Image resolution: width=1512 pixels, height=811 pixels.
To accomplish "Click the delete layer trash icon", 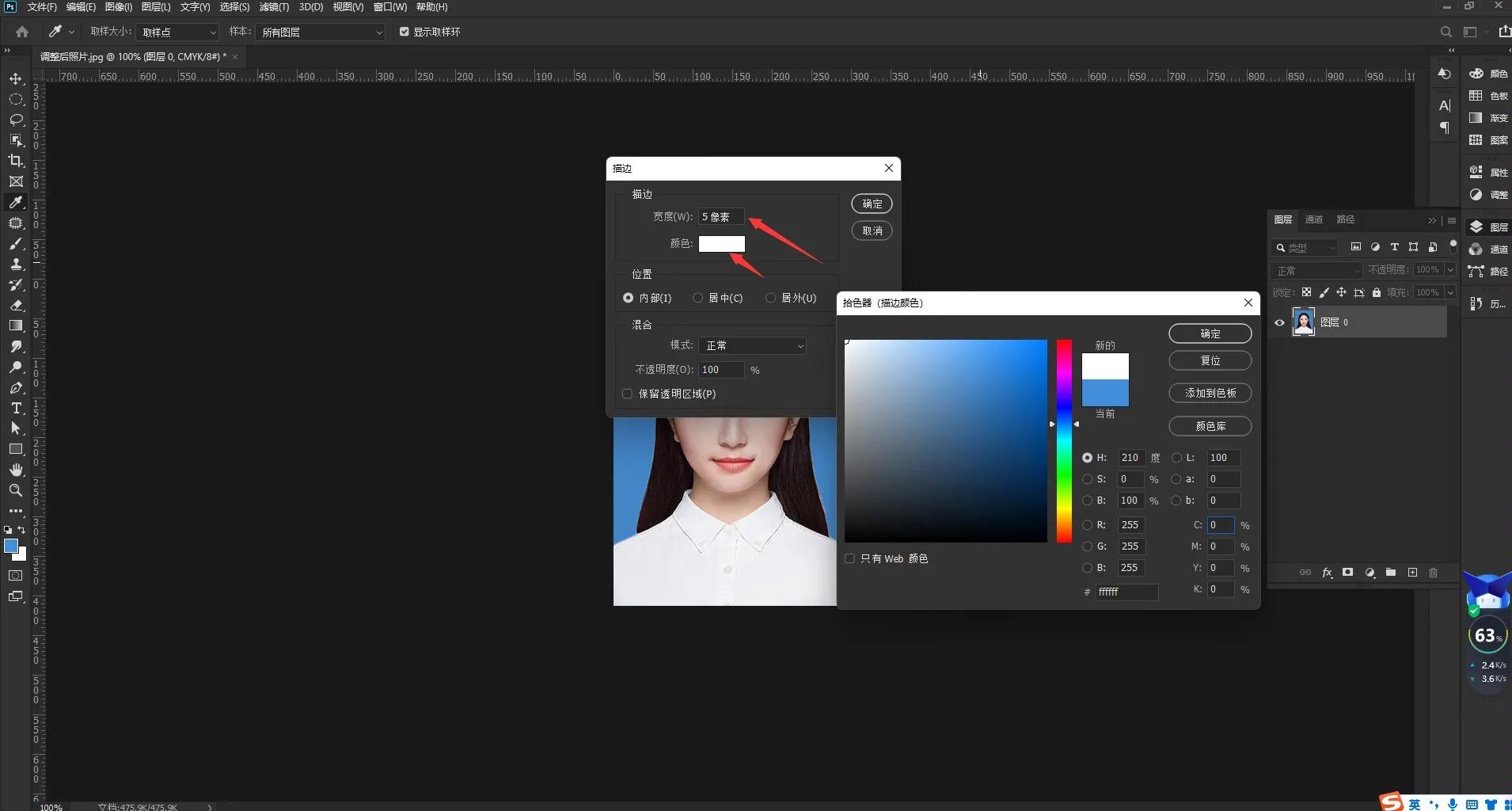I will [1433, 573].
